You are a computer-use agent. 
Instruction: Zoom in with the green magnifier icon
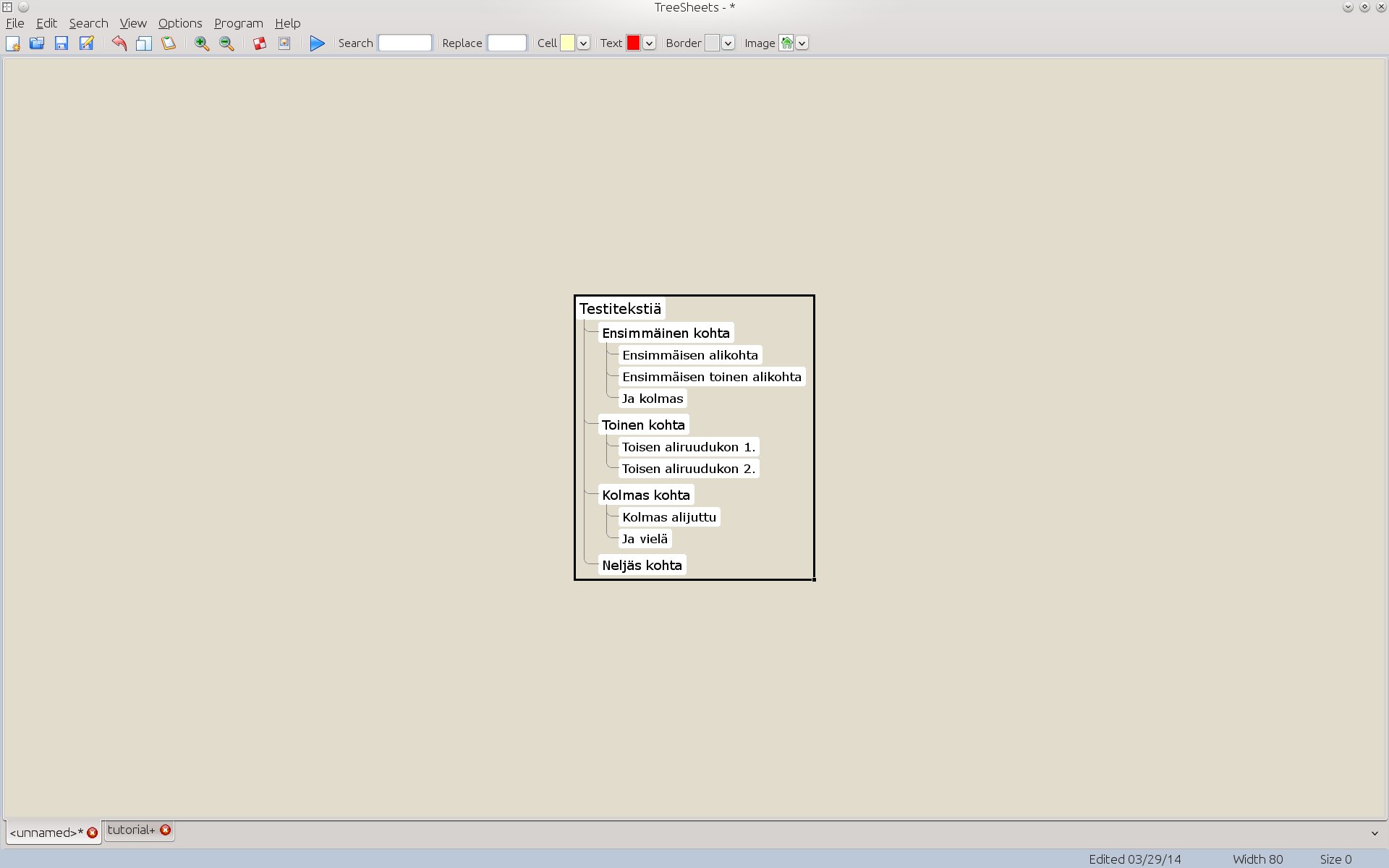click(202, 43)
